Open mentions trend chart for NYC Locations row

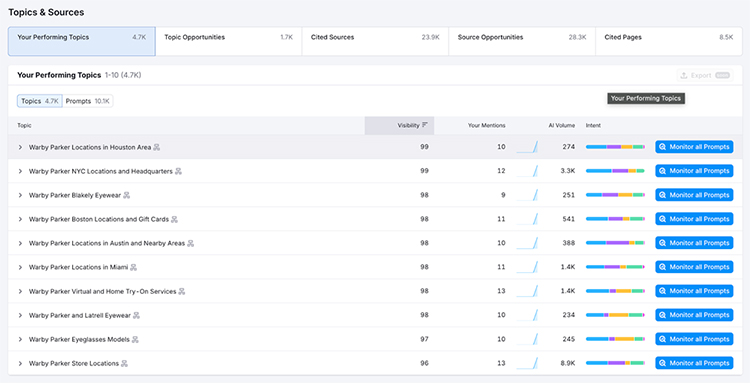click(x=527, y=171)
